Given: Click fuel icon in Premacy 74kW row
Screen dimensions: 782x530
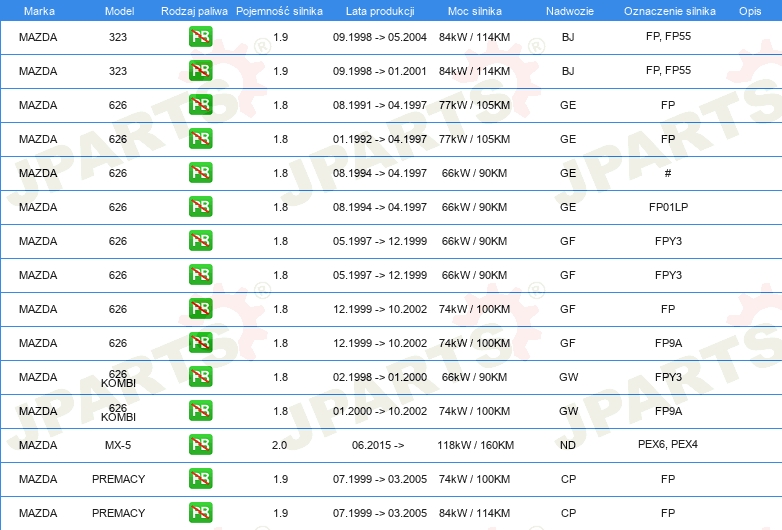Looking at the screenshot, I should [200, 478].
